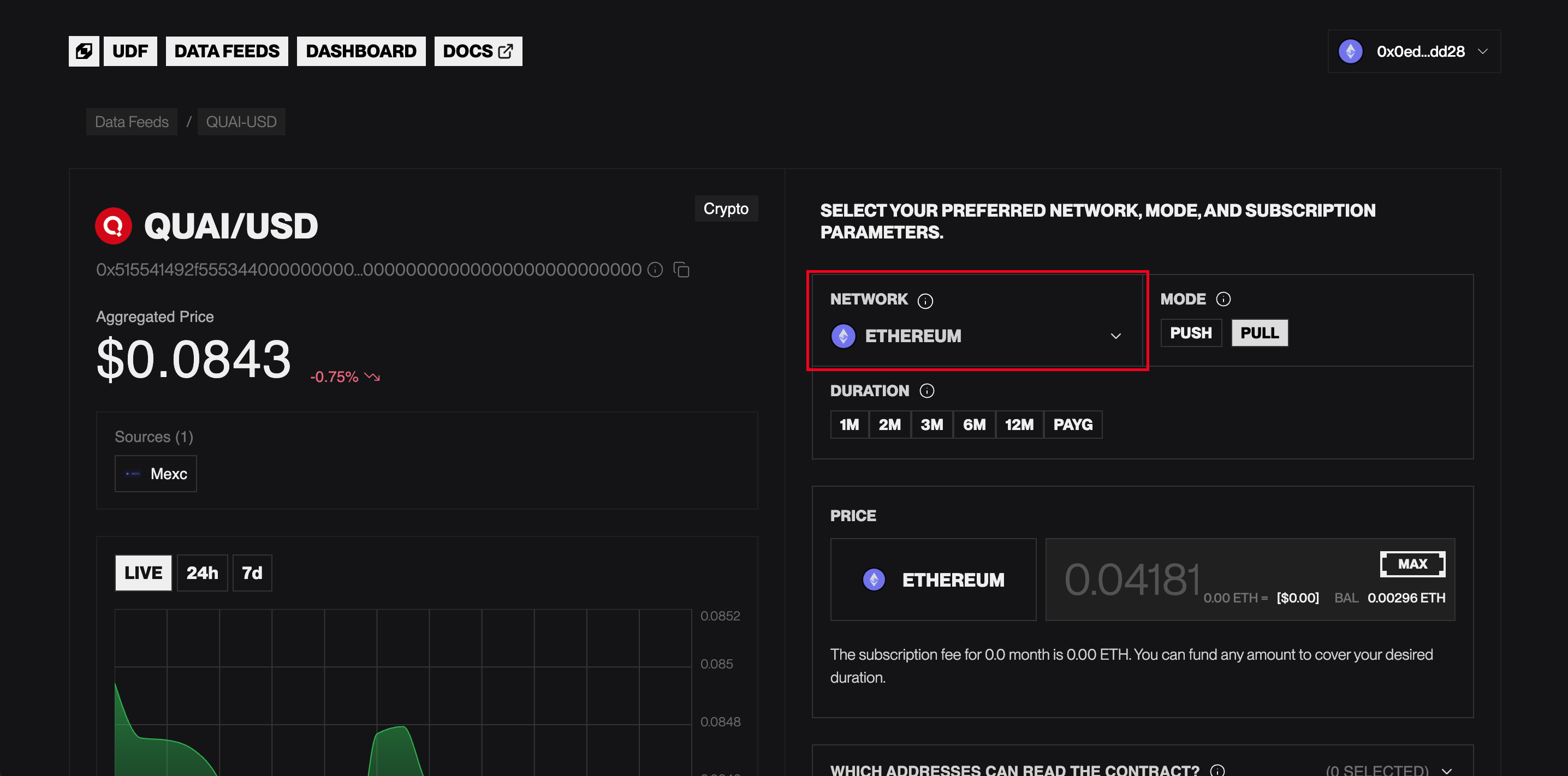The width and height of the screenshot is (1568, 776).
Task: Click info icon next to contract addresses question
Action: point(1217,770)
